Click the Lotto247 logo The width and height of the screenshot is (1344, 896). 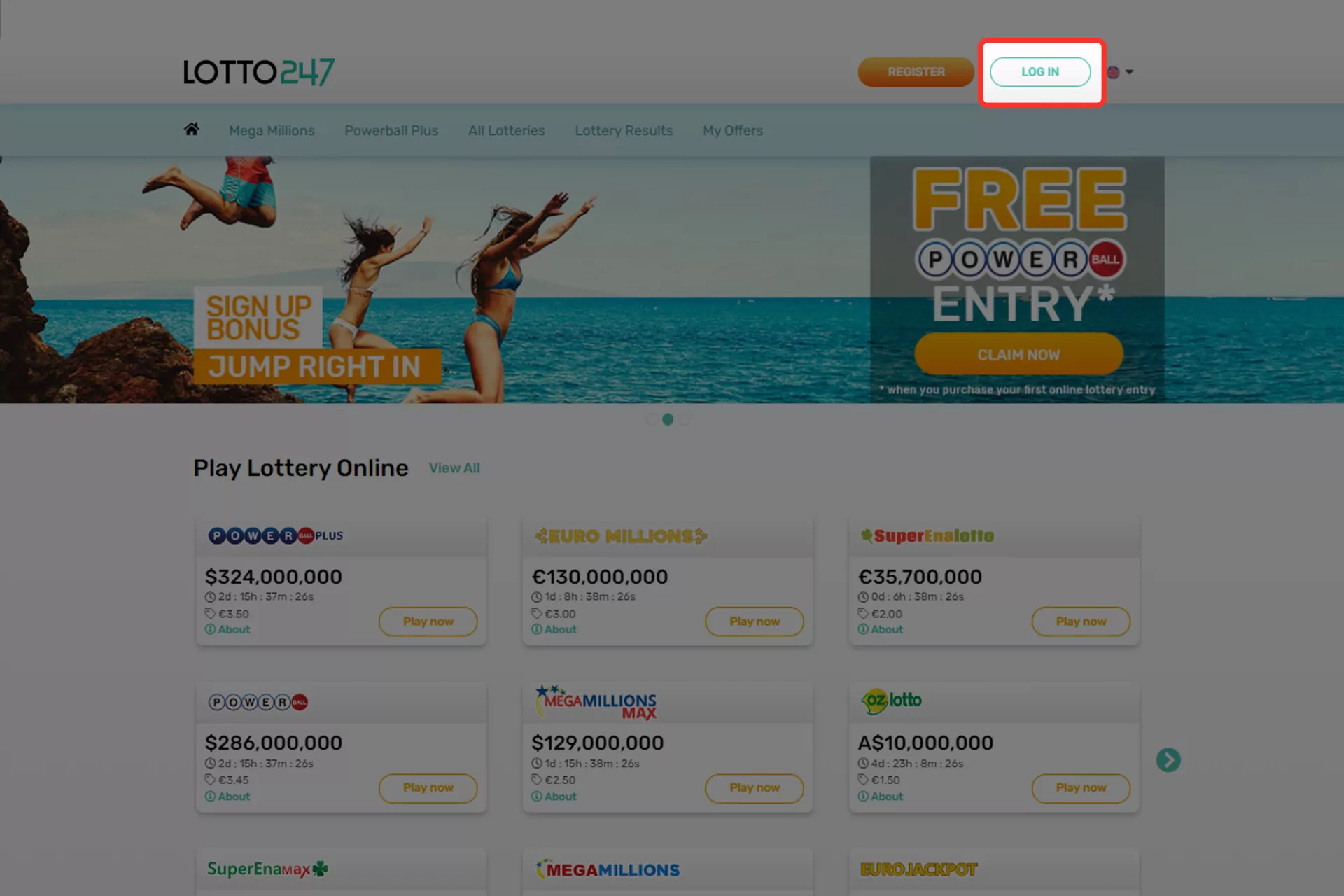coord(259,72)
